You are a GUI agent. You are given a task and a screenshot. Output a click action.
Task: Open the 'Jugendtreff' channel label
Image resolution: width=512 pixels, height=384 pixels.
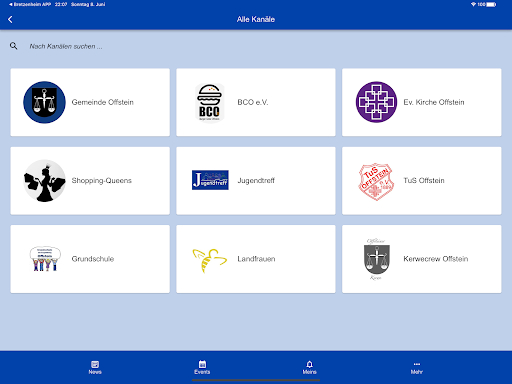pyautogui.click(x=256, y=181)
